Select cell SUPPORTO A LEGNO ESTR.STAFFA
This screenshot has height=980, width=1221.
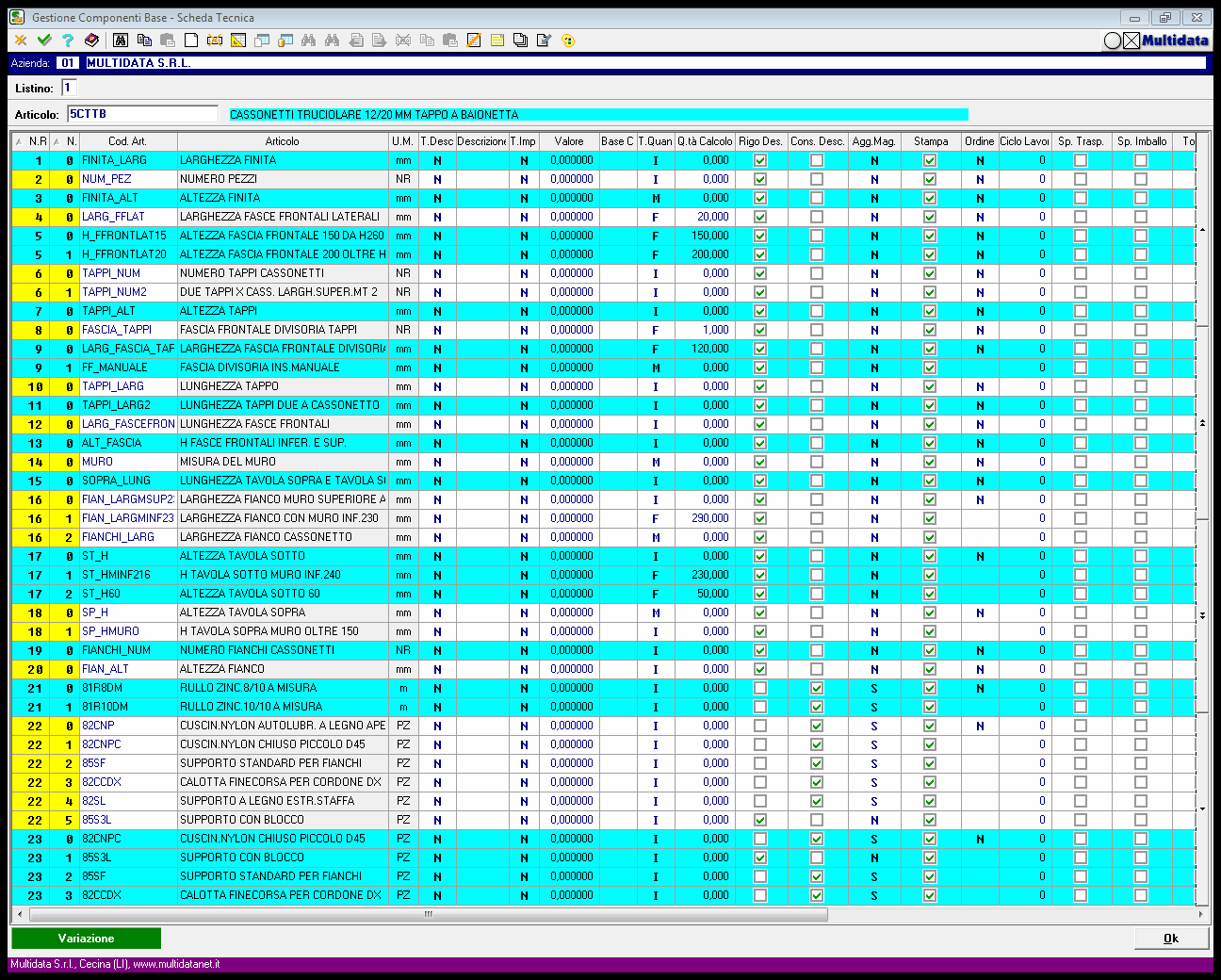(x=283, y=801)
